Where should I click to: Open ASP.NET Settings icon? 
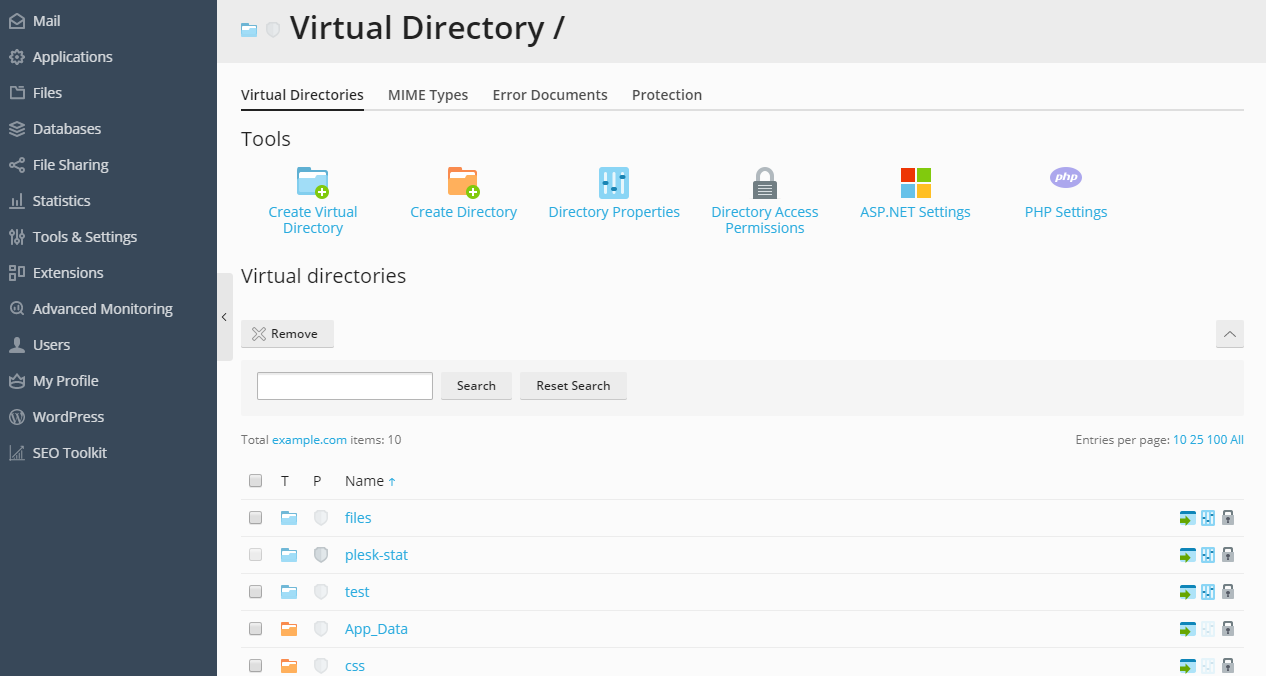(x=915, y=183)
